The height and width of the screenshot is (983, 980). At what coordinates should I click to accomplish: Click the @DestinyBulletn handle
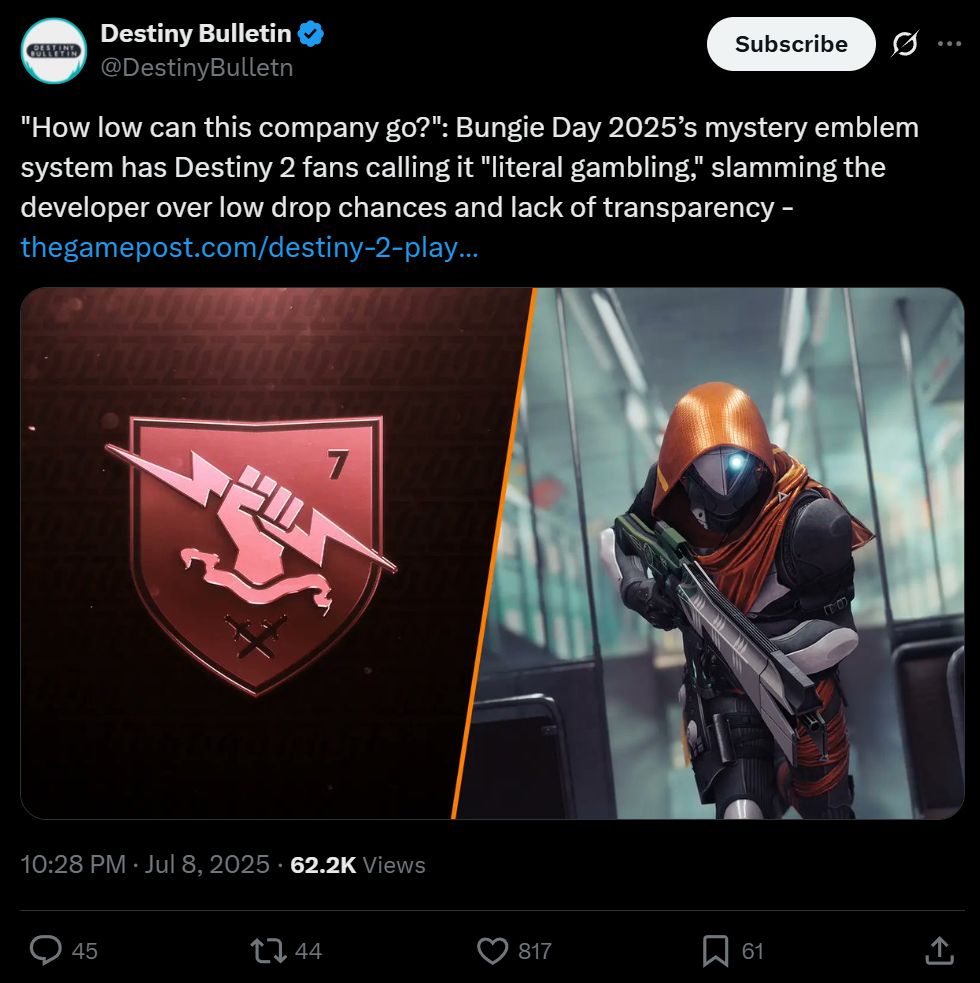[x=197, y=67]
